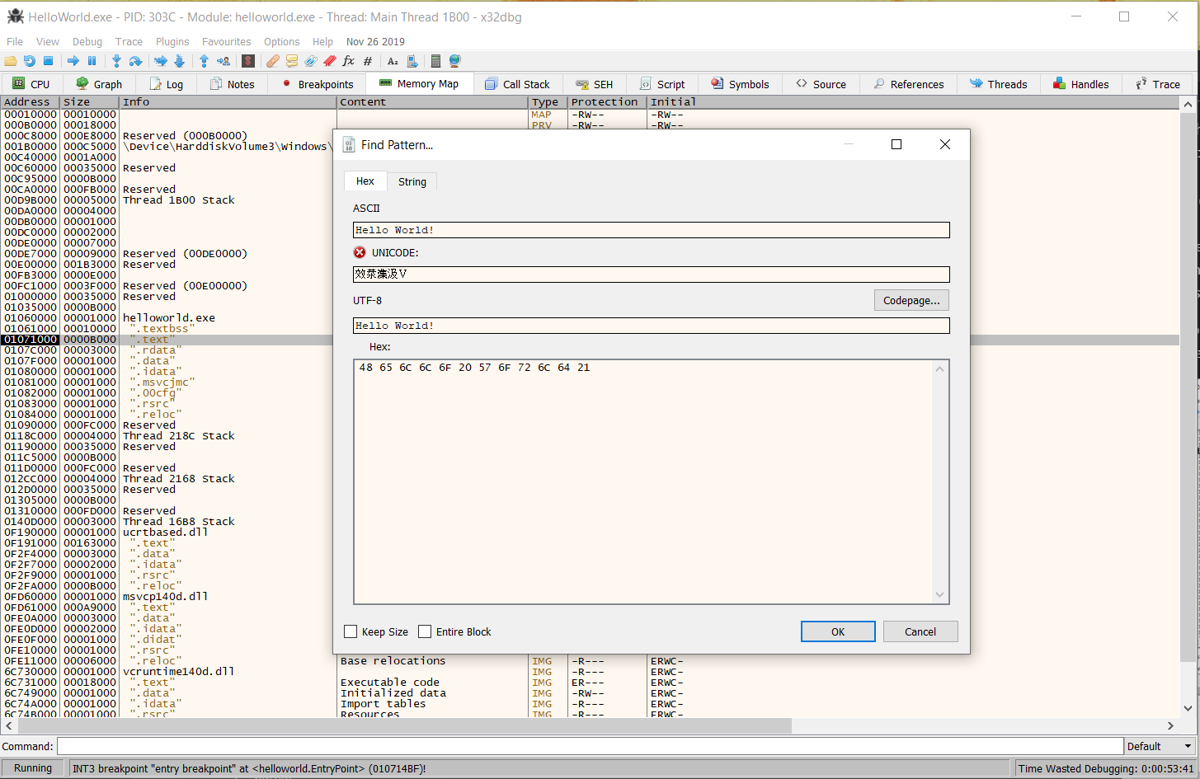
Task: Stop the debugging session
Action: click(x=47, y=61)
